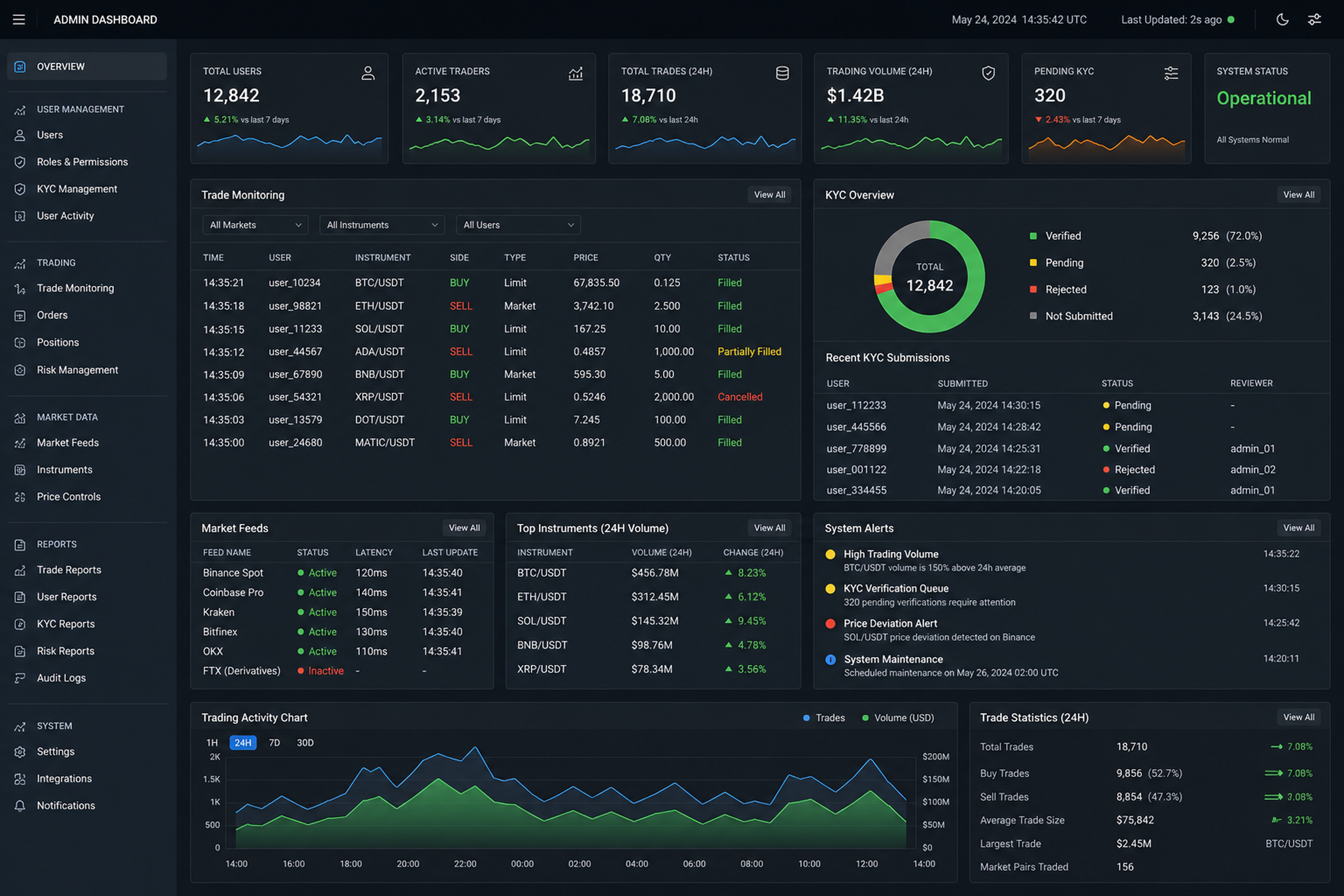Click View All in Market Feeds
The image size is (1344, 896).
point(464,528)
